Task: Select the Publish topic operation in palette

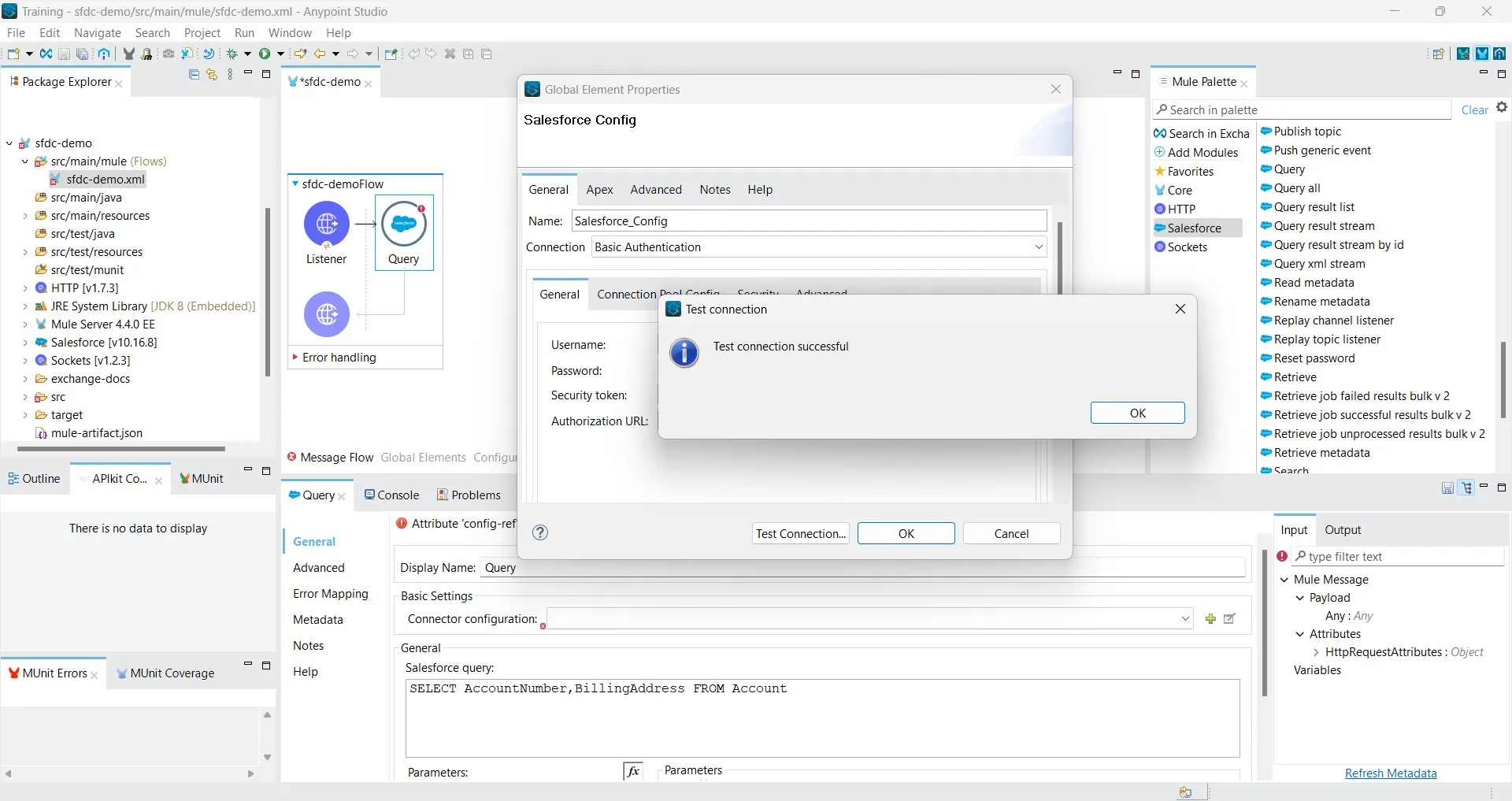Action: click(x=1301, y=132)
